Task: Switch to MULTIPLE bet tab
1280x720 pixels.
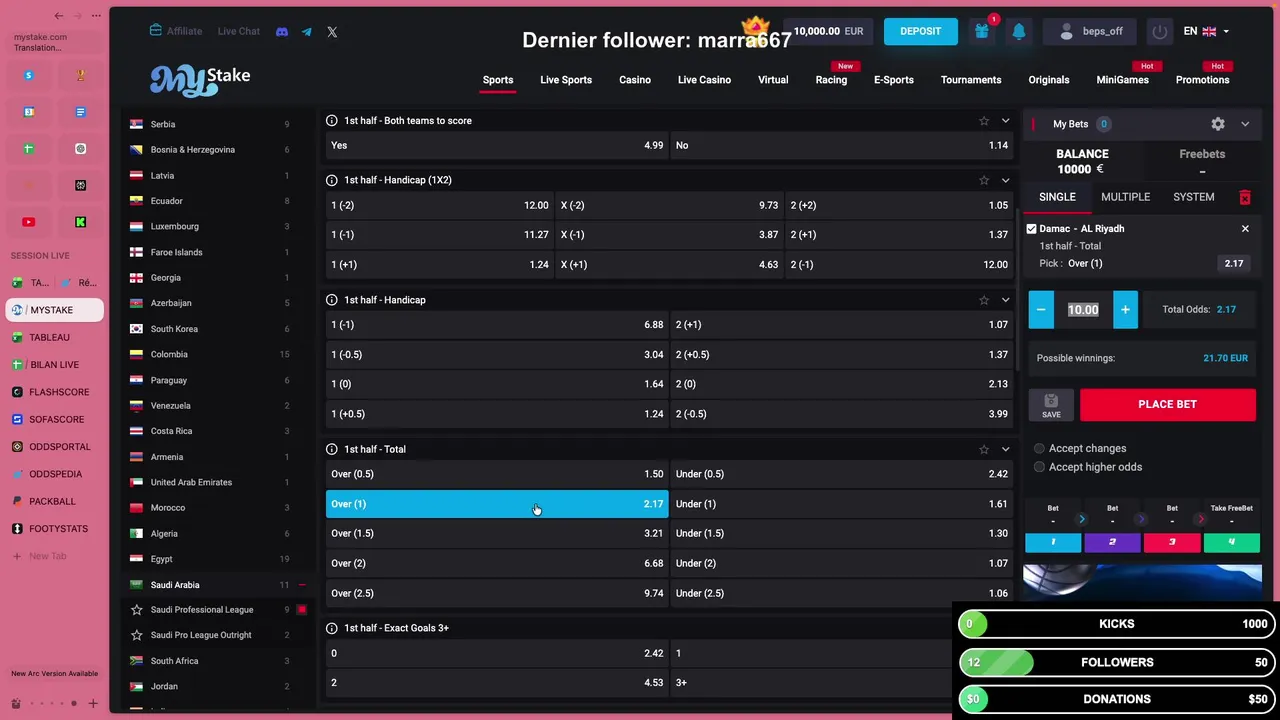Action: (x=1126, y=197)
